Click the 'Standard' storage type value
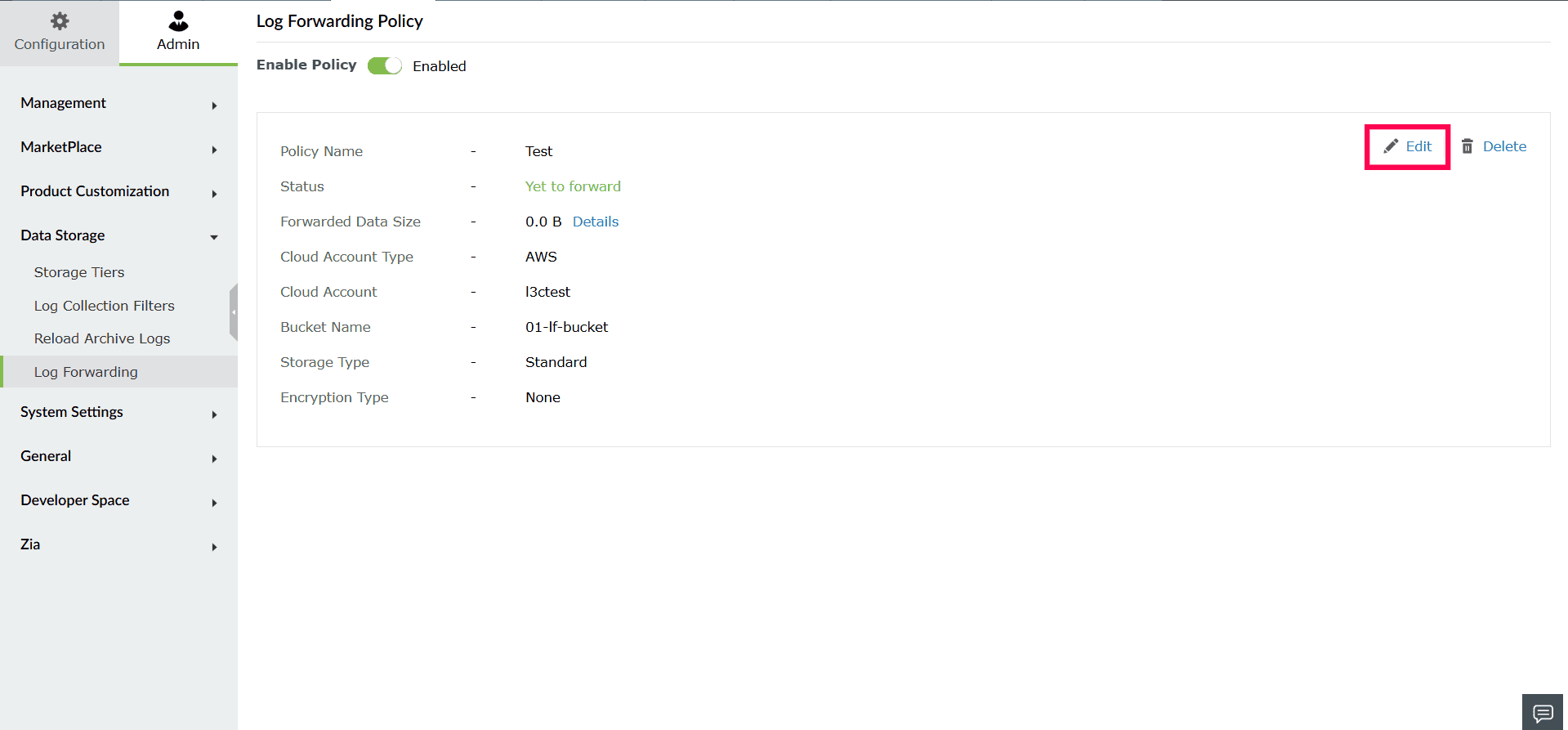 [556, 362]
